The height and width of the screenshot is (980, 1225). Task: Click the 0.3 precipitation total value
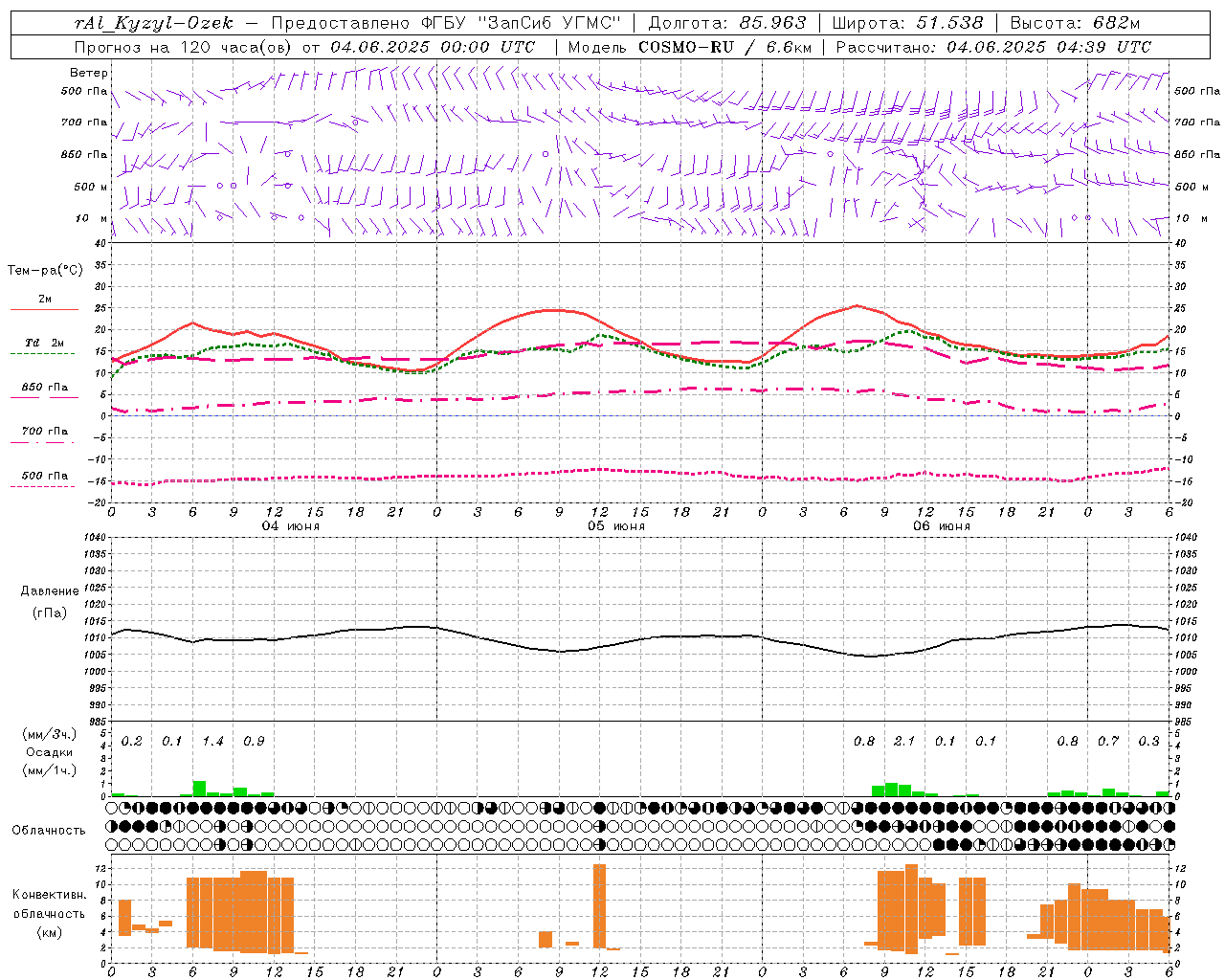pos(1148,741)
